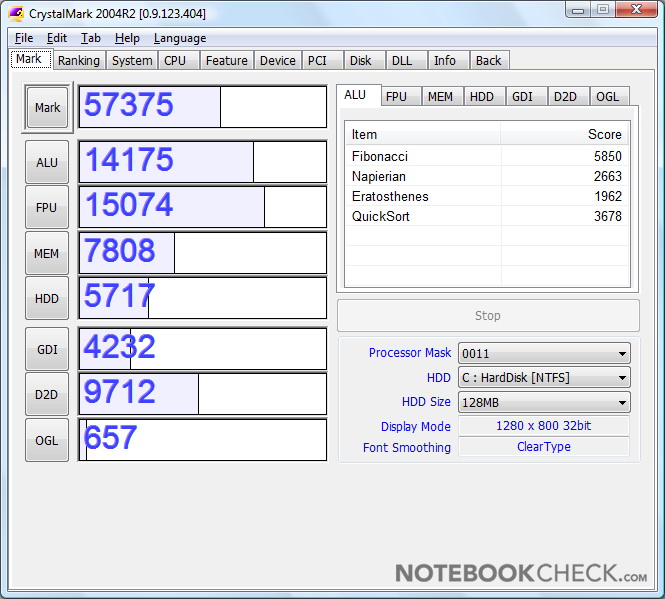Open the Help menu
Viewport: 665px width, 599px height.
click(127, 38)
